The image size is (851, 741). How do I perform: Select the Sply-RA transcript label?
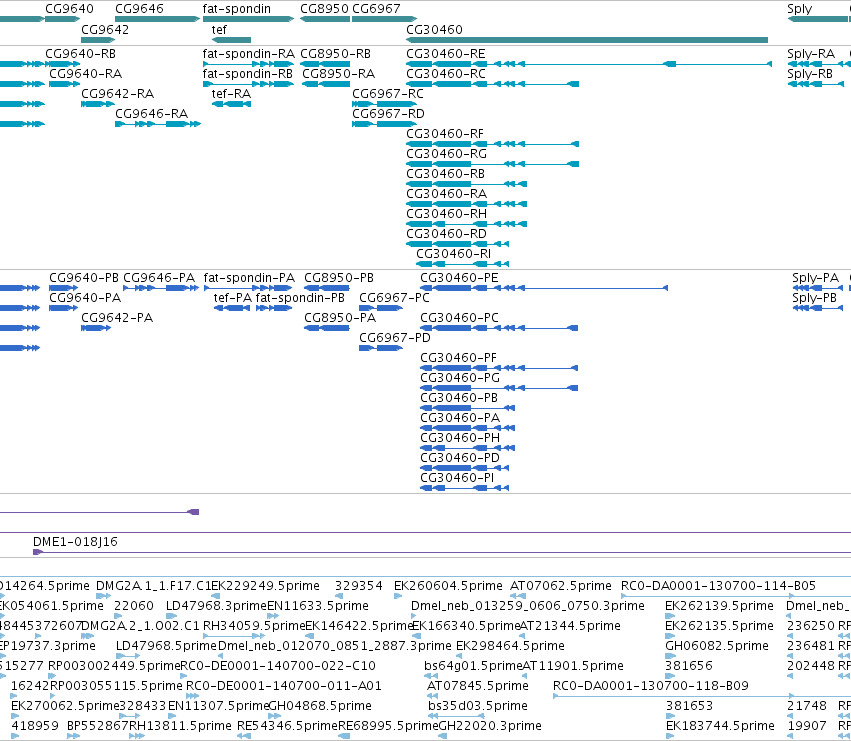[811, 54]
